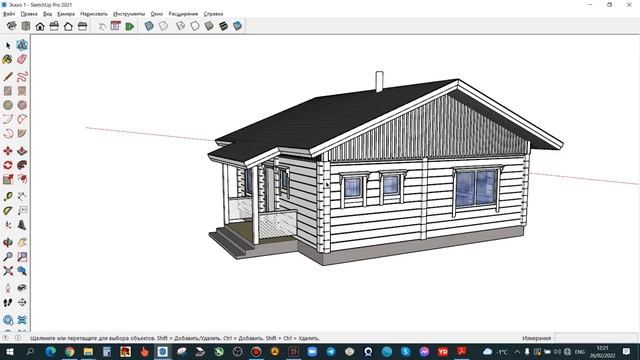Select the Tape Measure tool

[8, 197]
